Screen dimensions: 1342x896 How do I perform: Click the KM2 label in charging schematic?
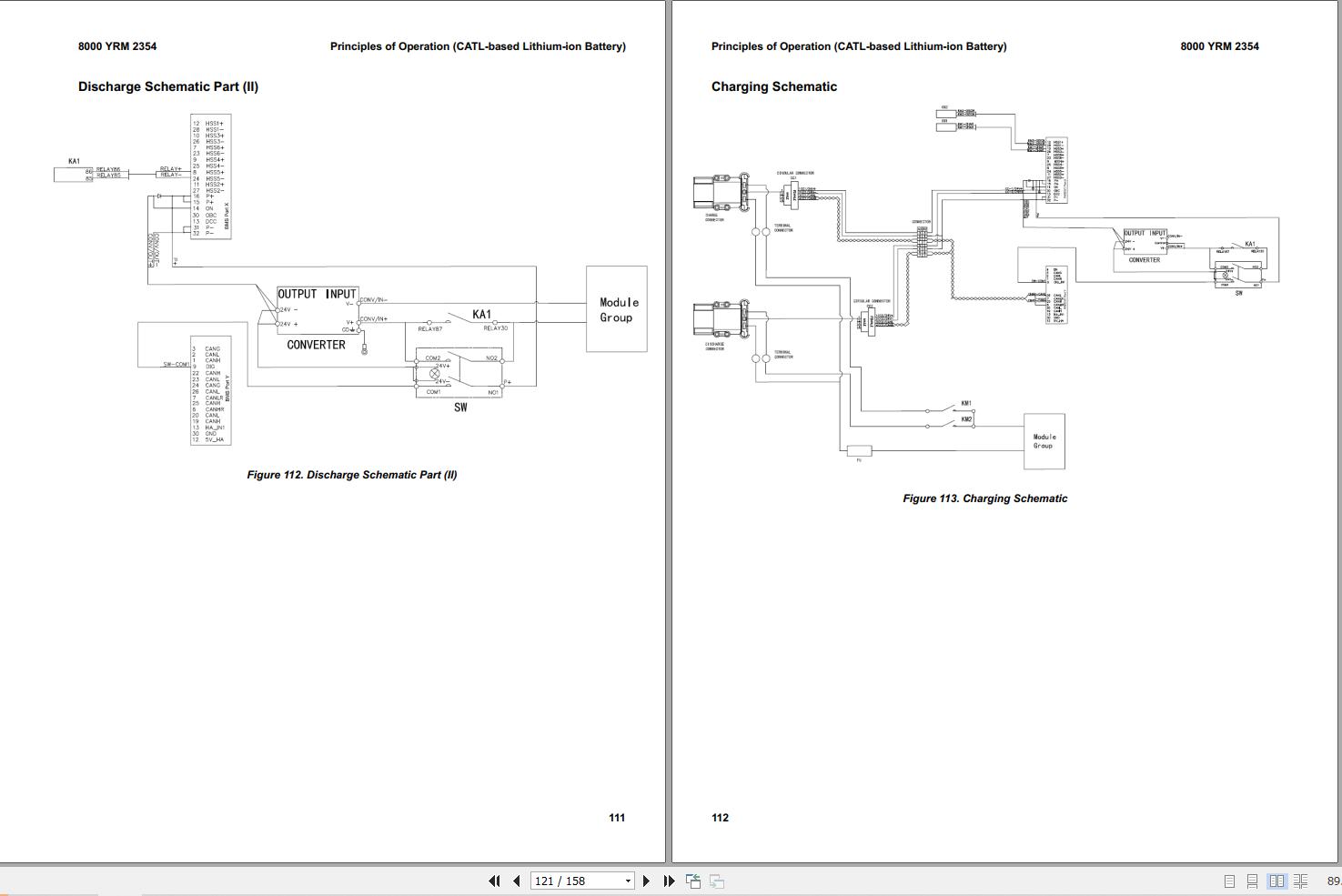point(966,419)
